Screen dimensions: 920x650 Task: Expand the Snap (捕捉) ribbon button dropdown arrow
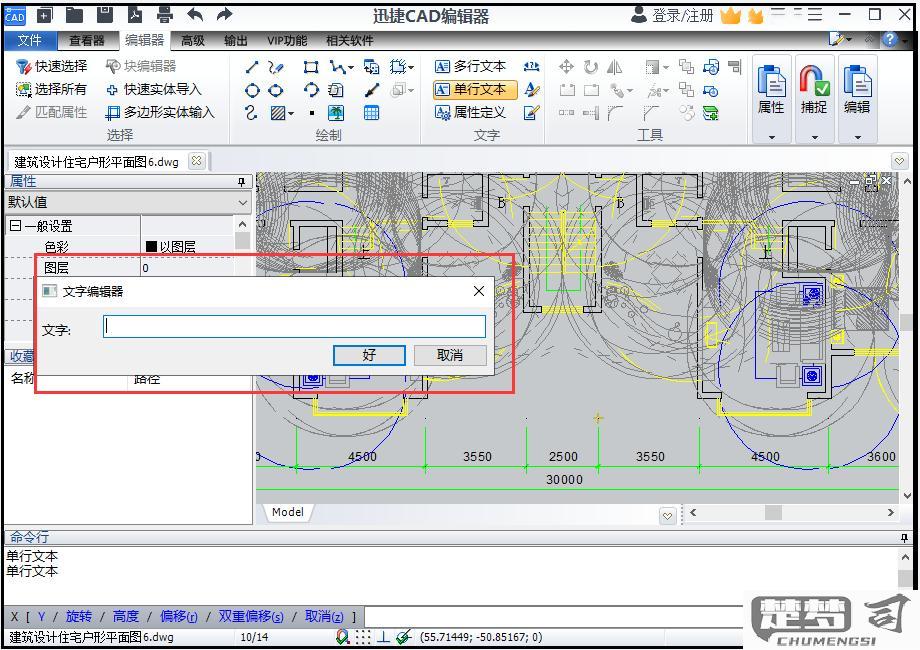click(x=814, y=137)
